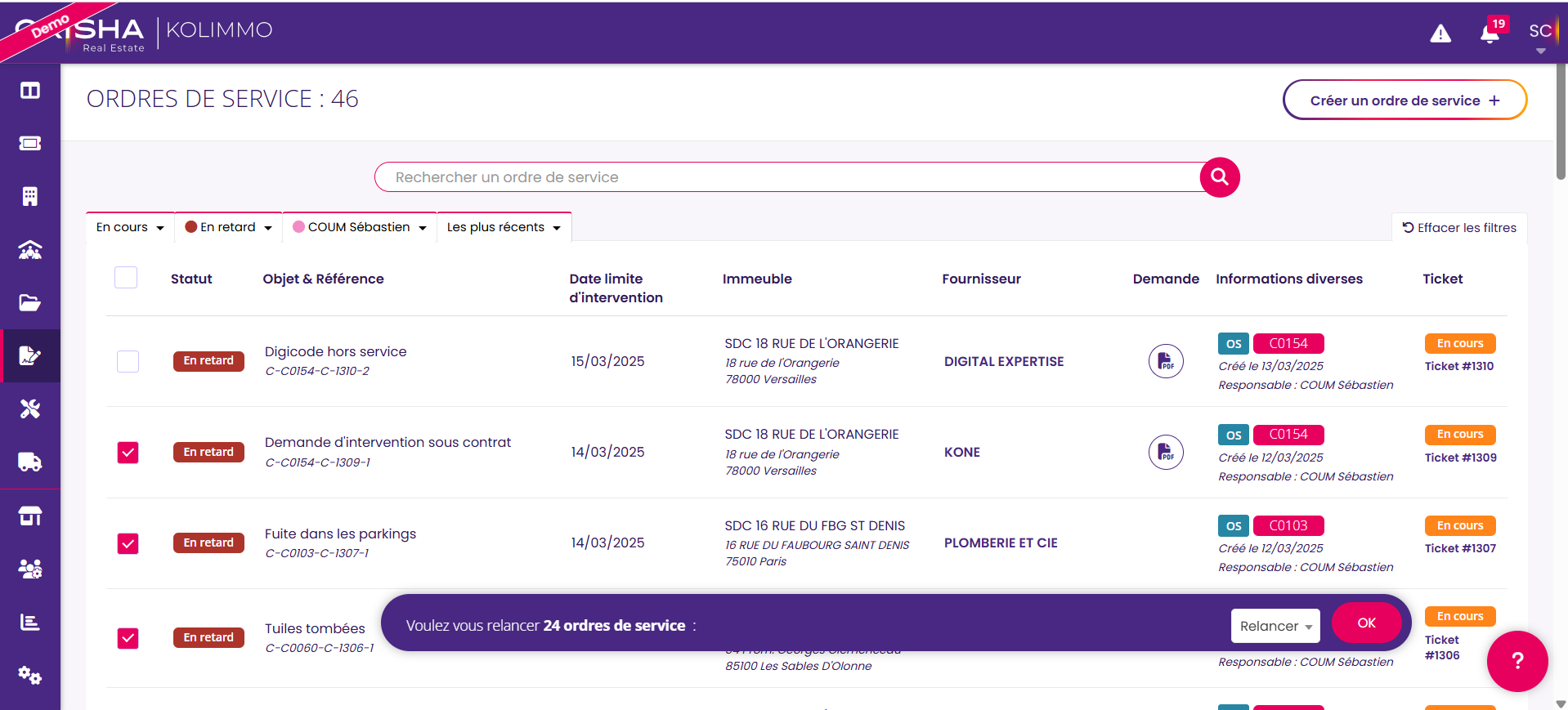Open PDF request for KONE order
Image resolution: width=1568 pixels, height=710 pixels.
pos(1166,452)
